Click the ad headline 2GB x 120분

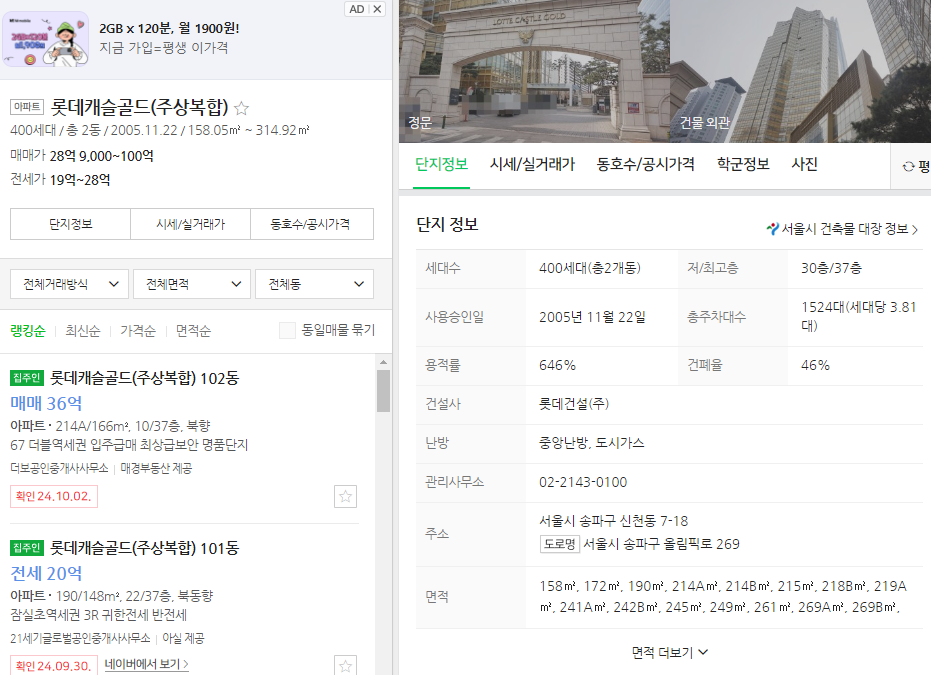pyautogui.click(x=169, y=28)
